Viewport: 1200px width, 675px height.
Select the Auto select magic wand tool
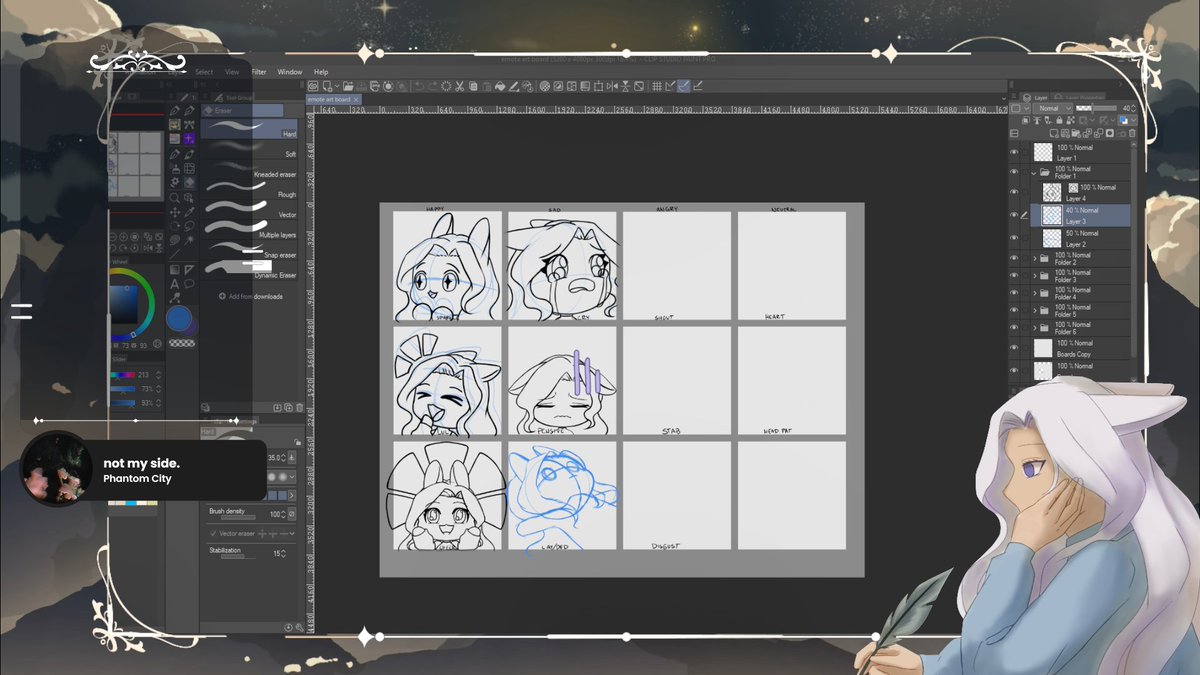click(x=190, y=239)
